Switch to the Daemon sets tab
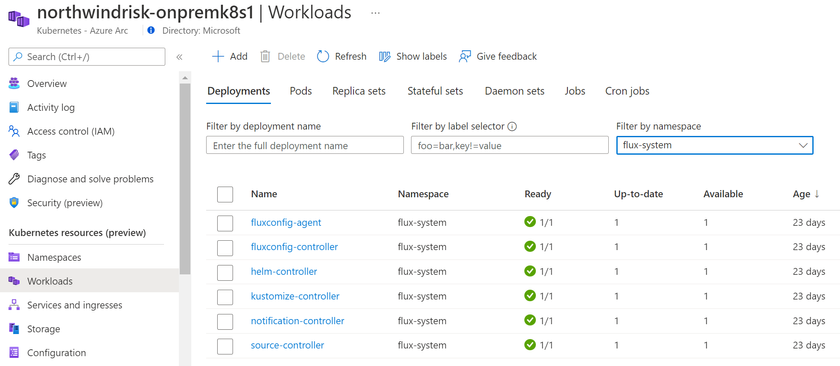 pos(514,91)
